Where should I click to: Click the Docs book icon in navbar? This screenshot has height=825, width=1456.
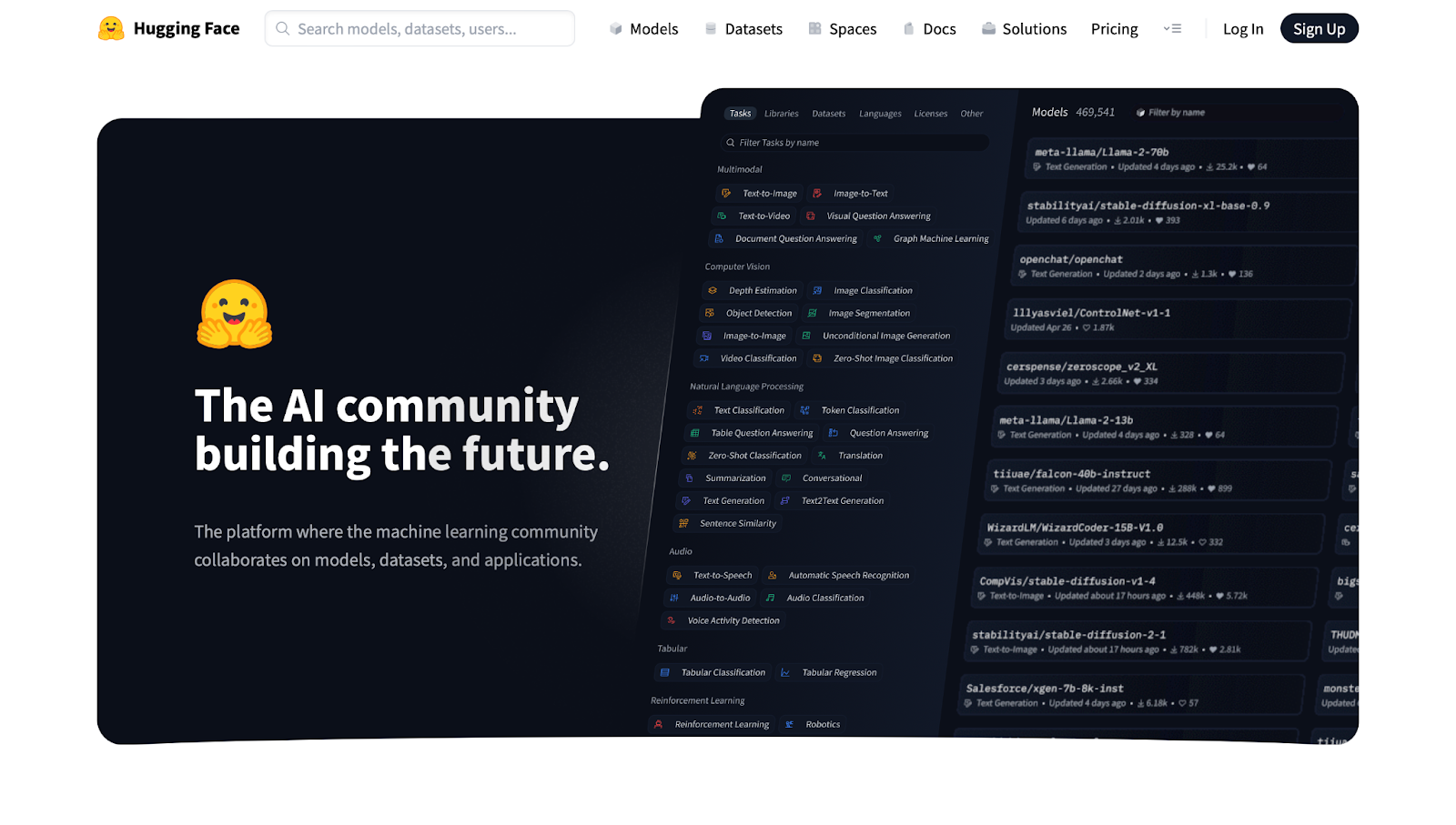pos(908,29)
